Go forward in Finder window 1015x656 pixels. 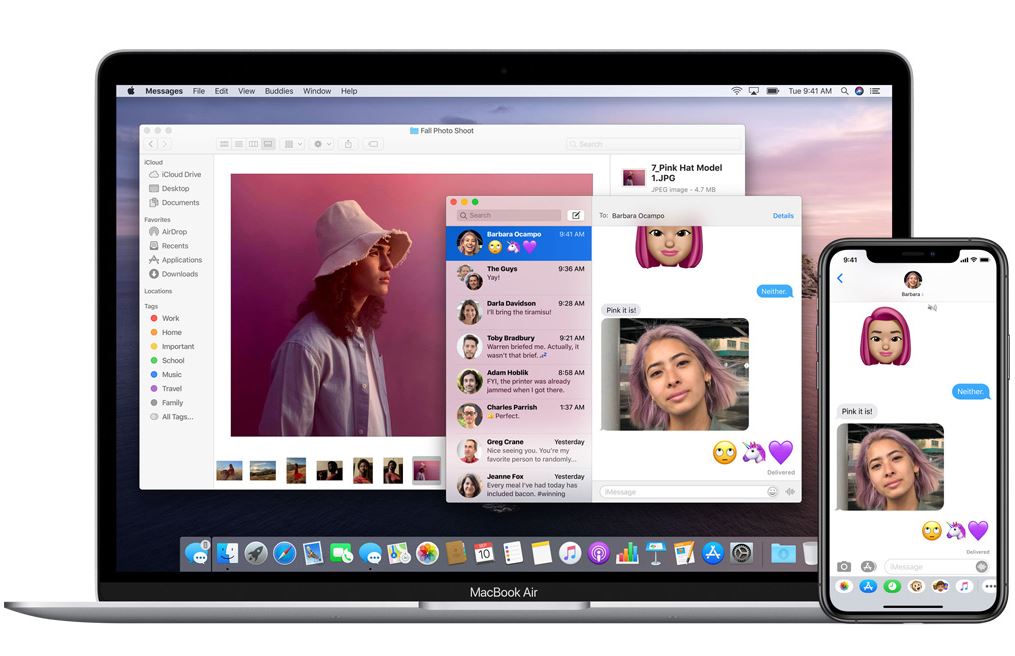pos(165,144)
